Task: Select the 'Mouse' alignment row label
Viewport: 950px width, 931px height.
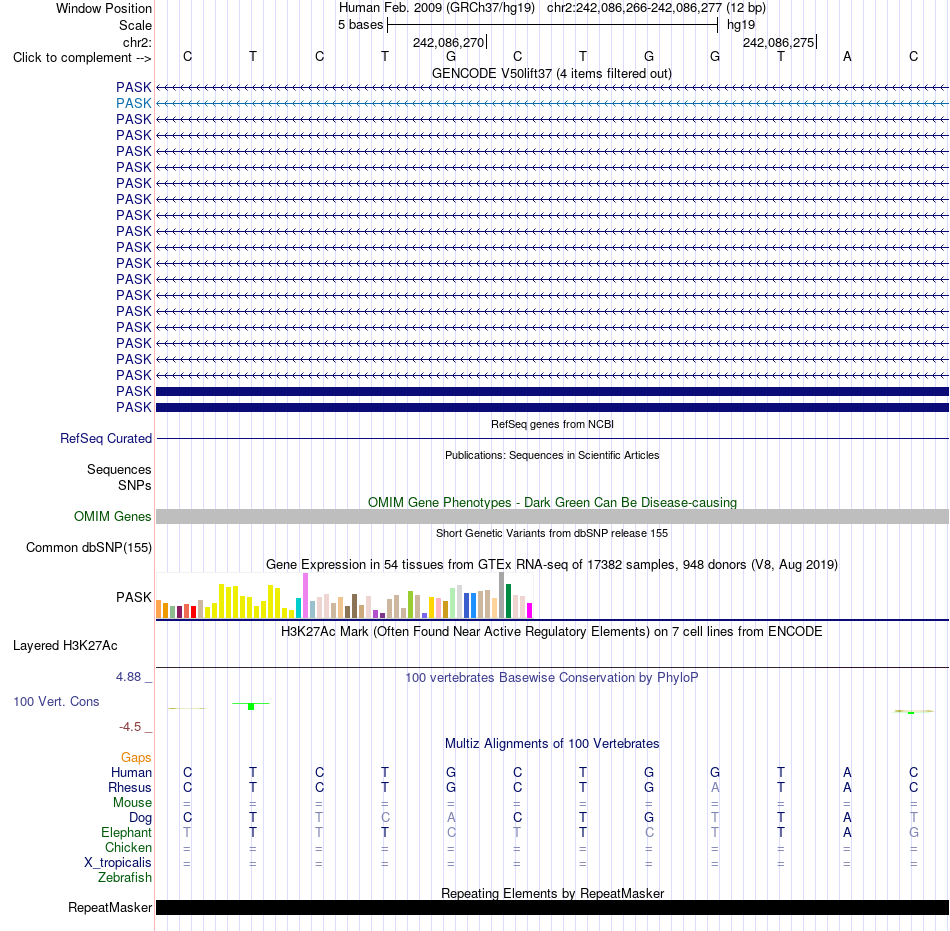Action: 132,803
